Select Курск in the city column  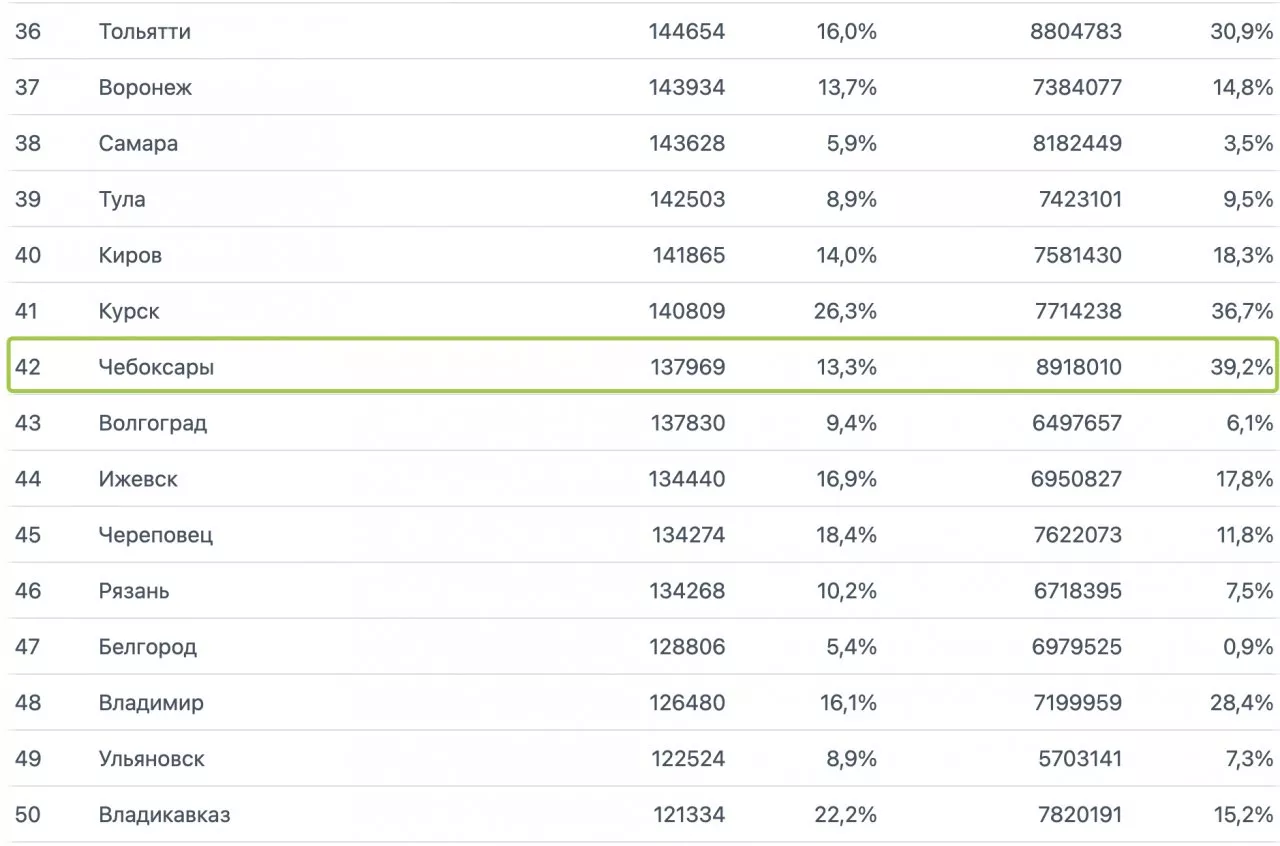coord(129,312)
